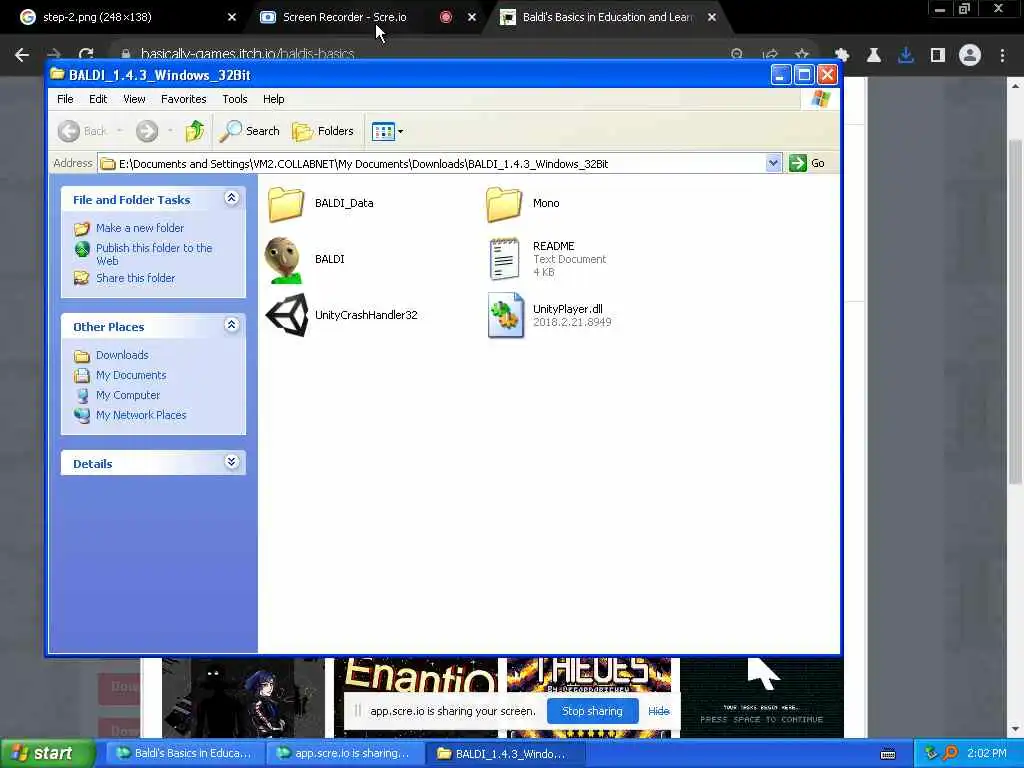Click the Stop sharing button
Image resolution: width=1024 pixels, height=768 pixels.
592,711
